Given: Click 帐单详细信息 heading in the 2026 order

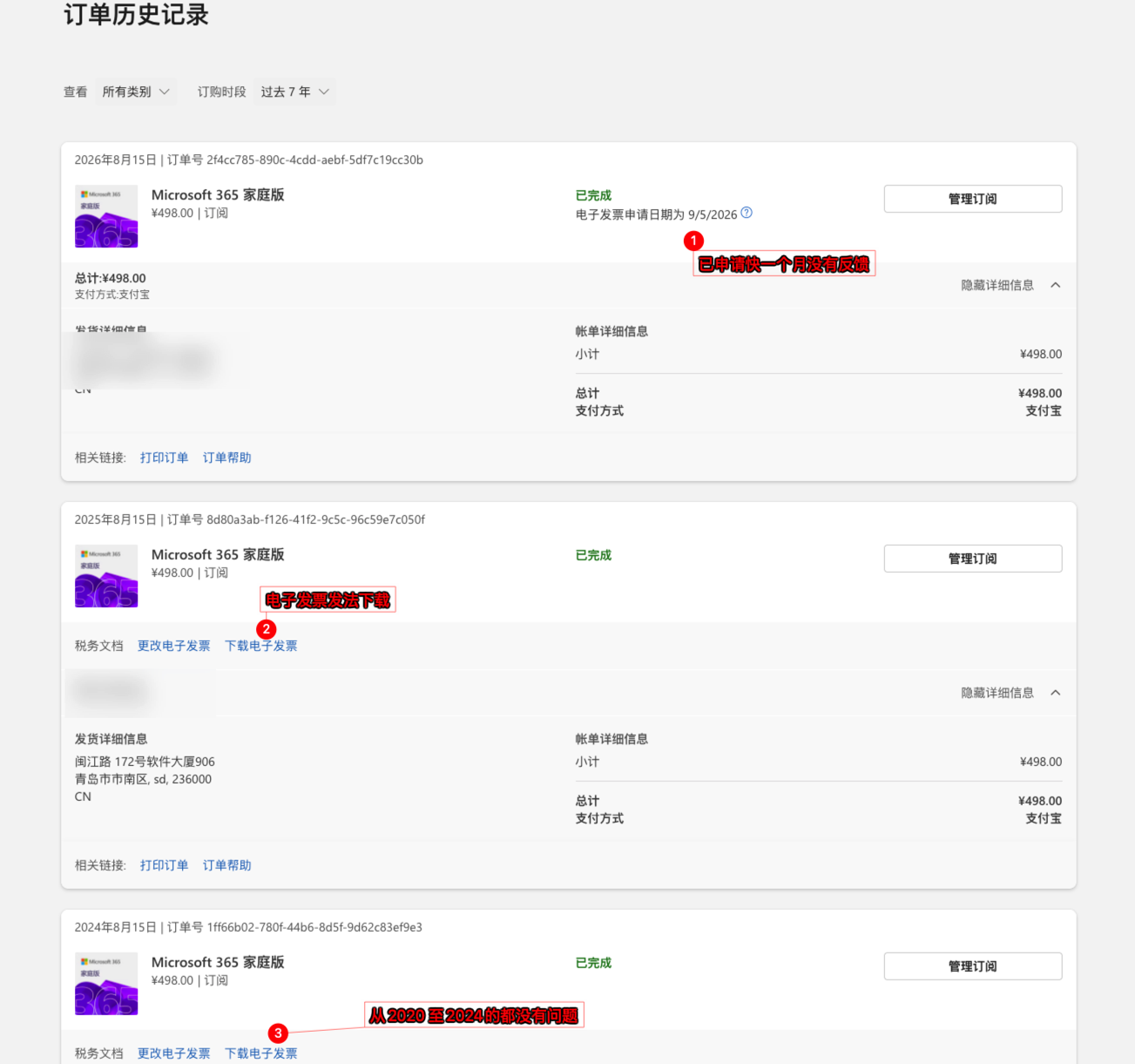Looking at the screenshot, I should (611, 331).
